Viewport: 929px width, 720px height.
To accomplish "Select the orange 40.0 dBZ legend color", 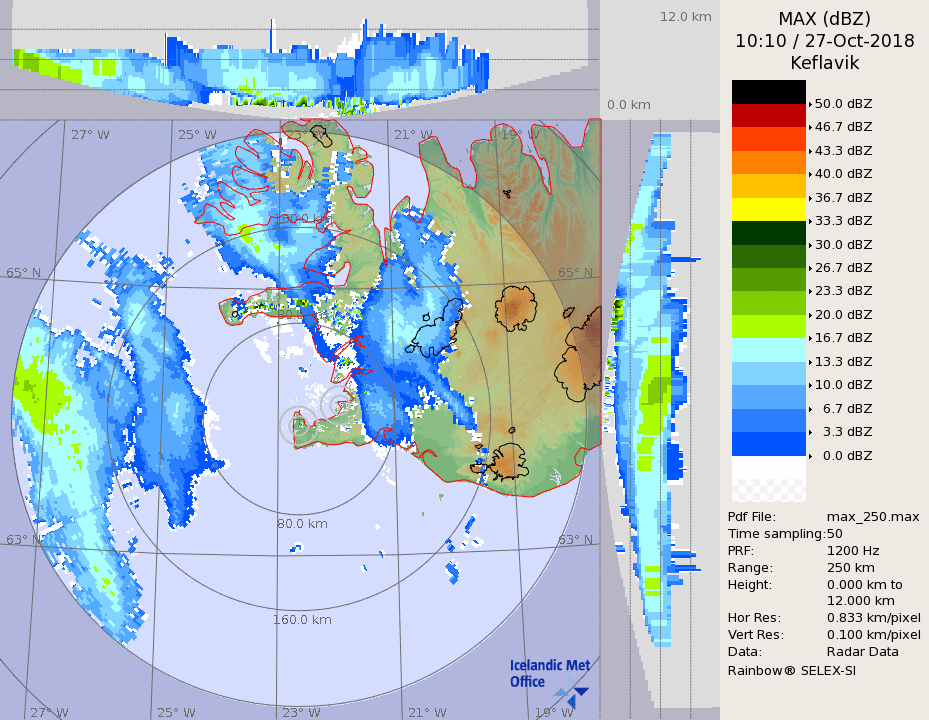I will pos(768,162).
